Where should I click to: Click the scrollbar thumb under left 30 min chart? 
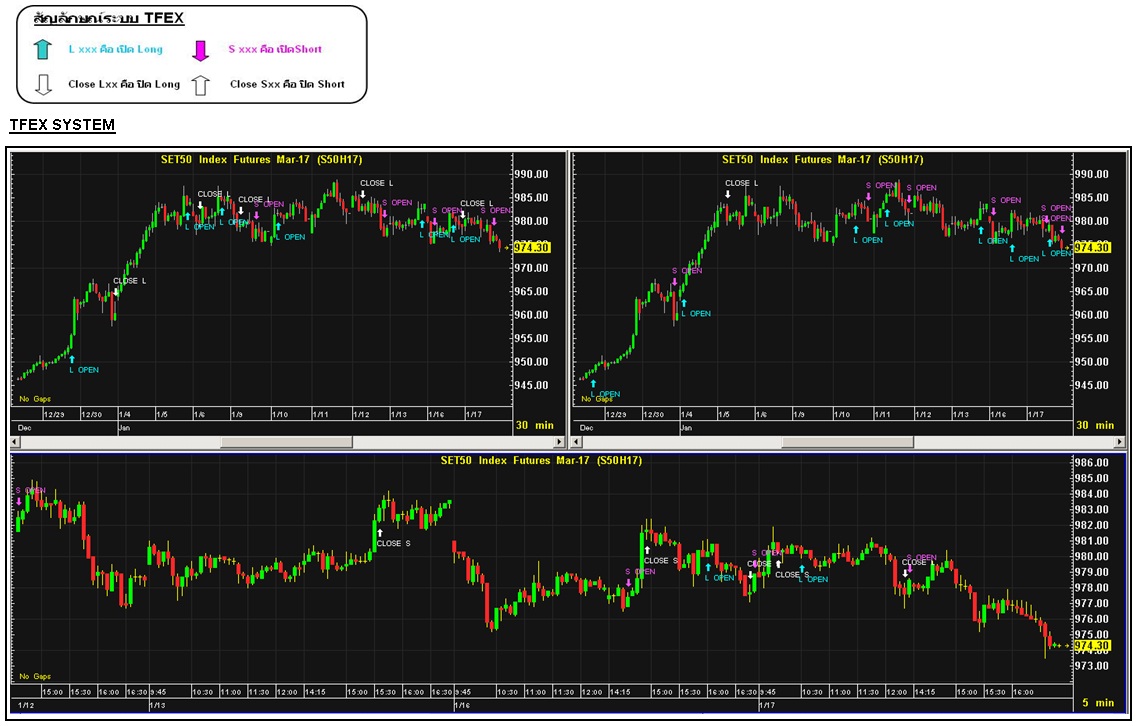tap(286, 441)
